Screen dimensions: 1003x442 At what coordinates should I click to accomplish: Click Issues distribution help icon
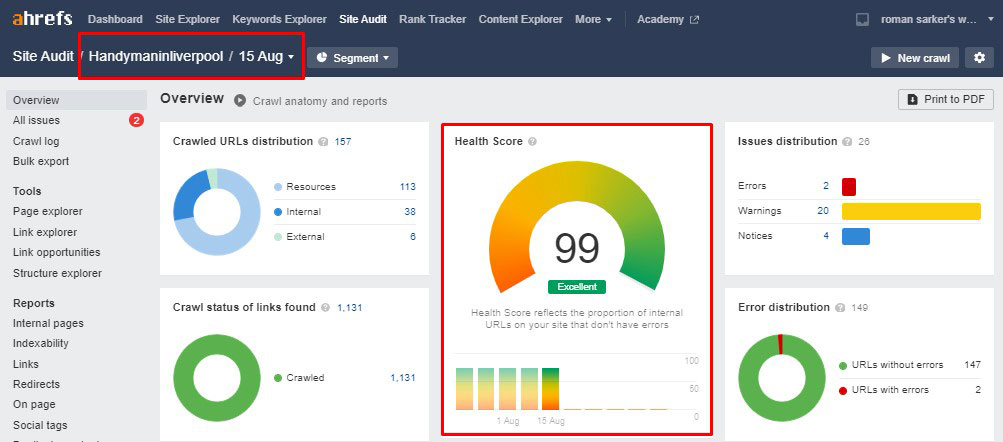pyautogui.click(x=847, y=142)
